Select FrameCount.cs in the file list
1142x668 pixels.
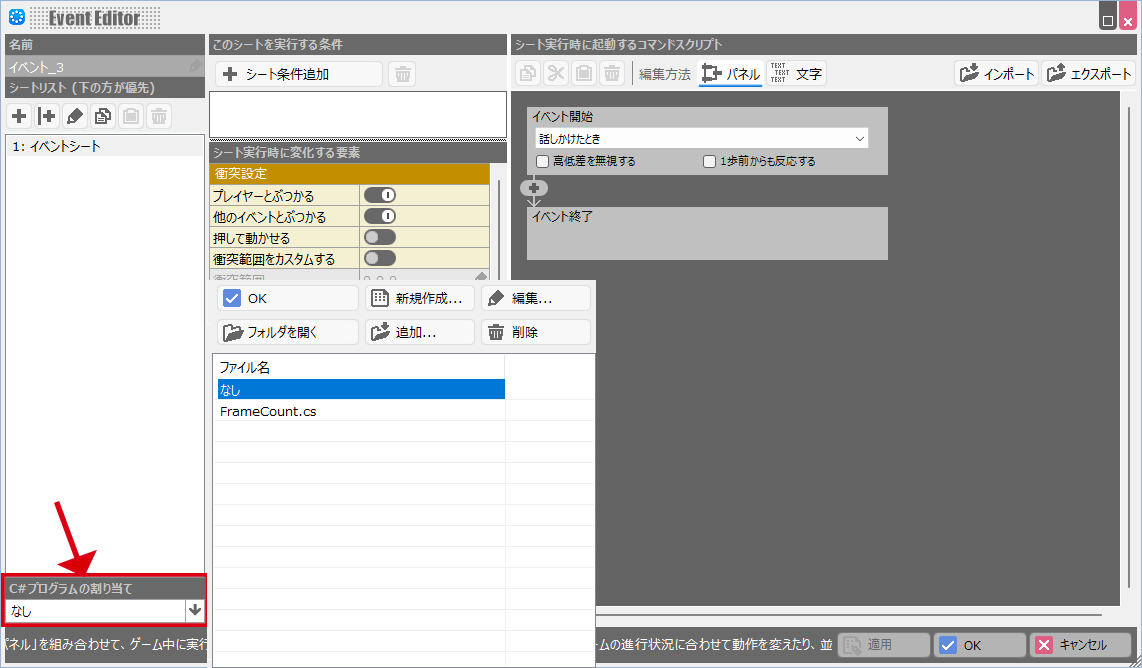point(268,411)
